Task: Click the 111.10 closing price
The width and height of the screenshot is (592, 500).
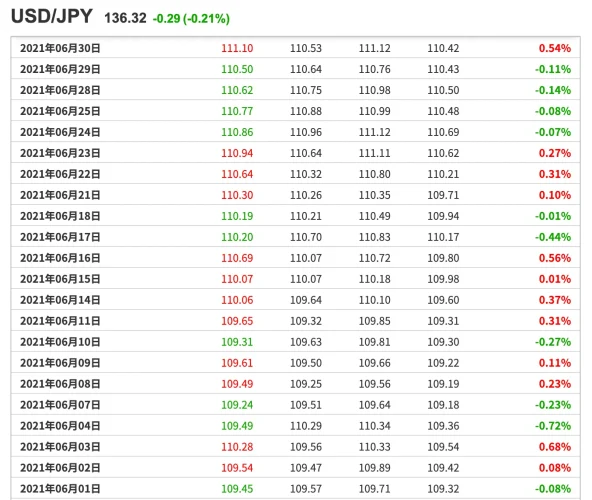Action: (x=237, y=48)
